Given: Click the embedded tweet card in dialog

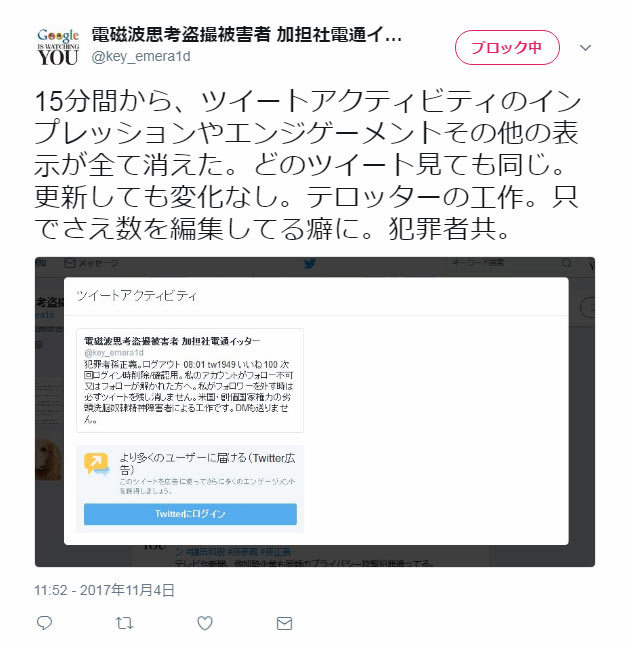Looking at the screenshot, I should point(190,381).
